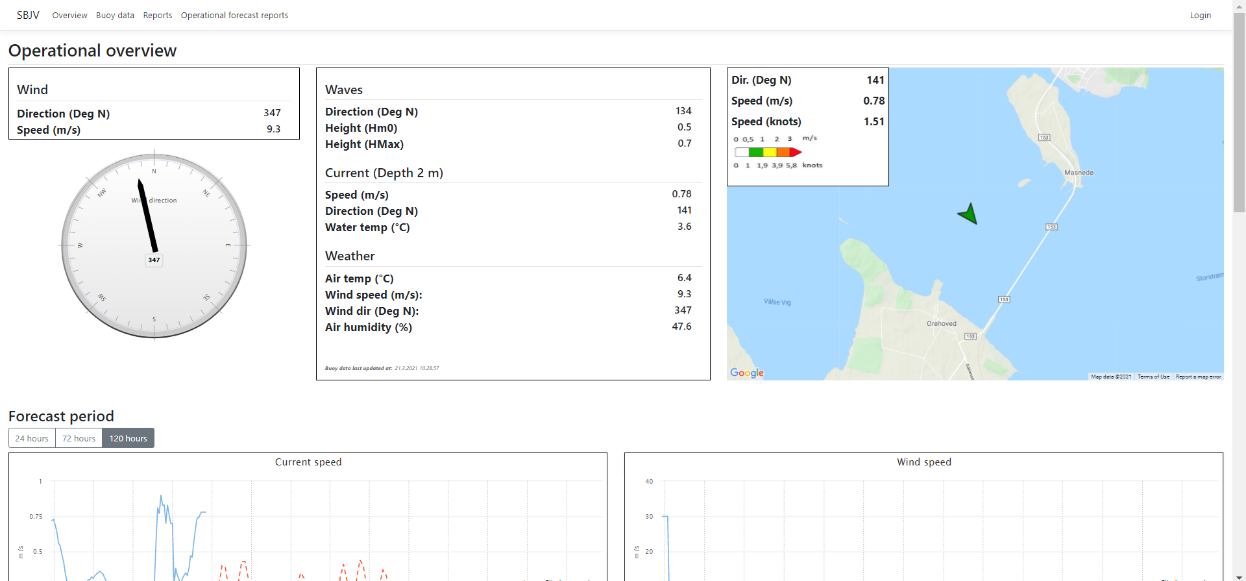Click the orange segment of speed legend
Viewport: 1246px width, 581px height.
pos(783,152)
